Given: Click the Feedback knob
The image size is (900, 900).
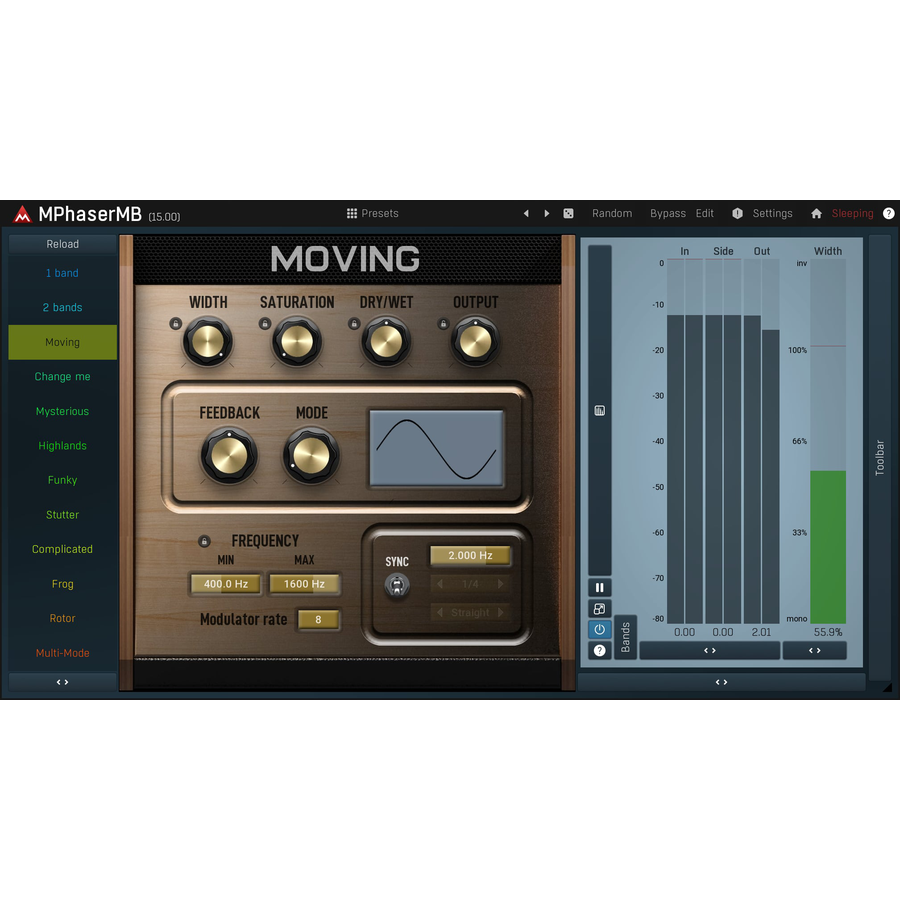Looking at the screenshot, I should [x=229, y=456].
